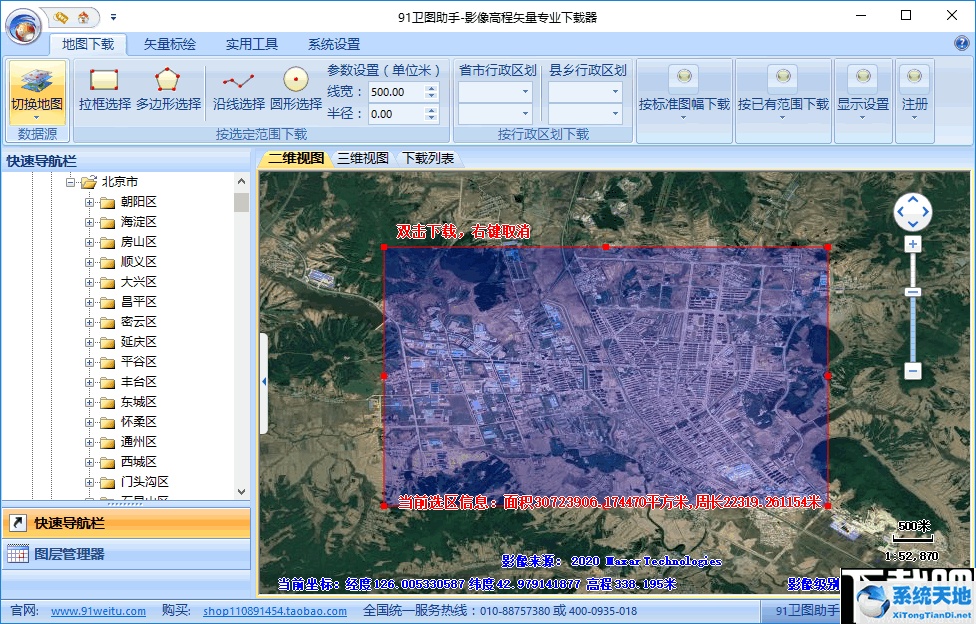976x624 pixels.
Task: Click the tree scrollbar up arrow
Action: click(242, 182)
